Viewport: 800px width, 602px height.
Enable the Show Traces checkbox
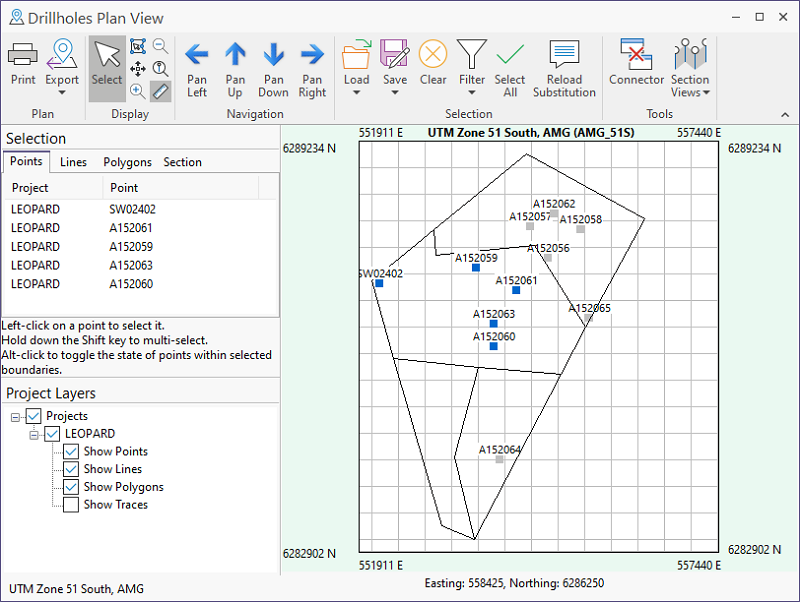pyautogui.click(x=71, y=506)
